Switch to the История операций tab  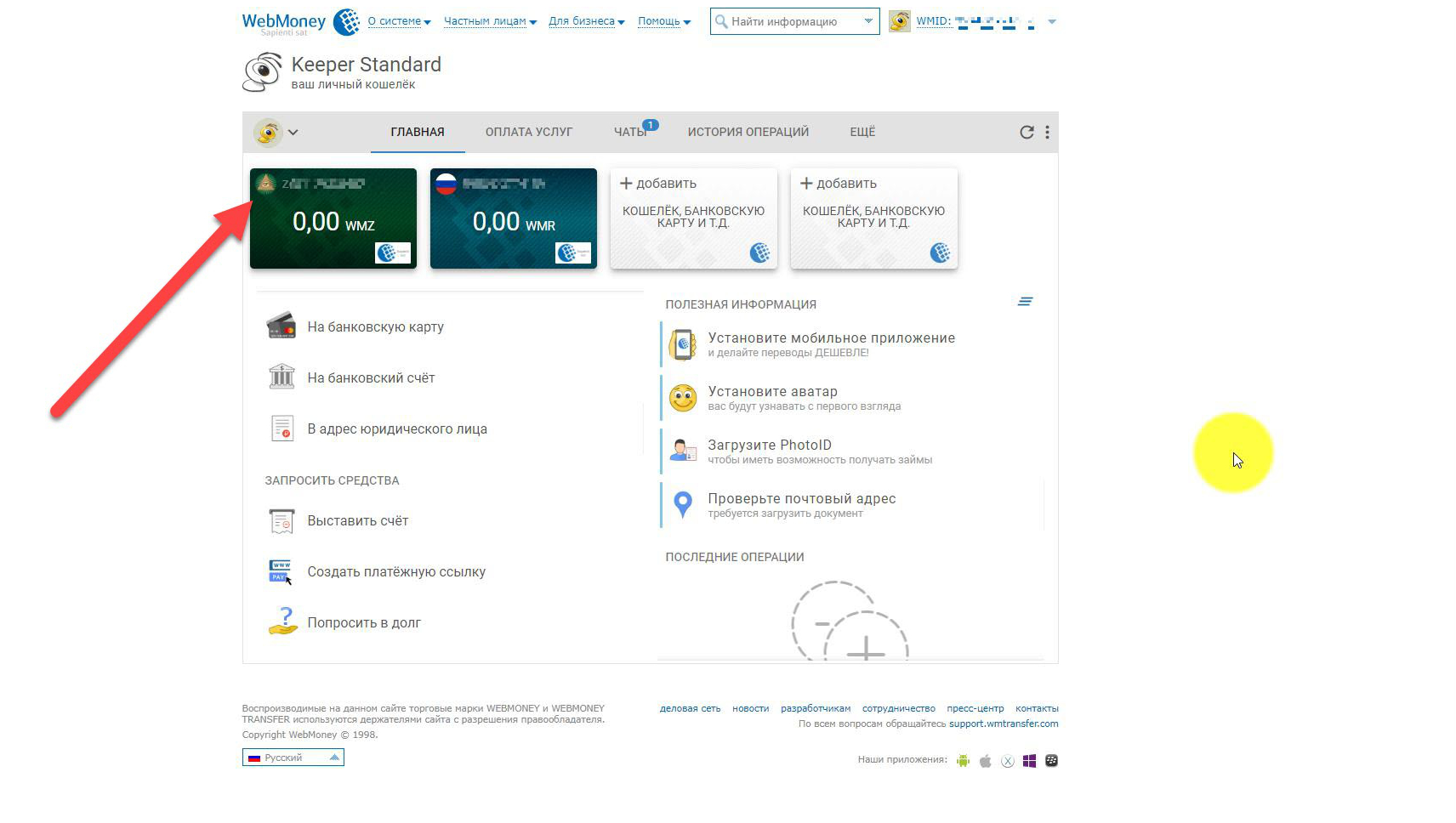pyautogui.click(x=748, y=132)
